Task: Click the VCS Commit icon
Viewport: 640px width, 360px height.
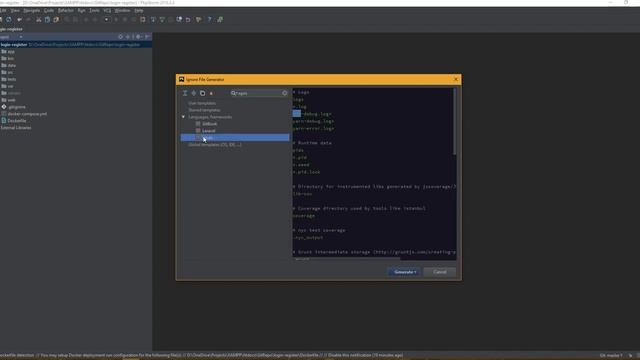Action: [x=162, y=20]
